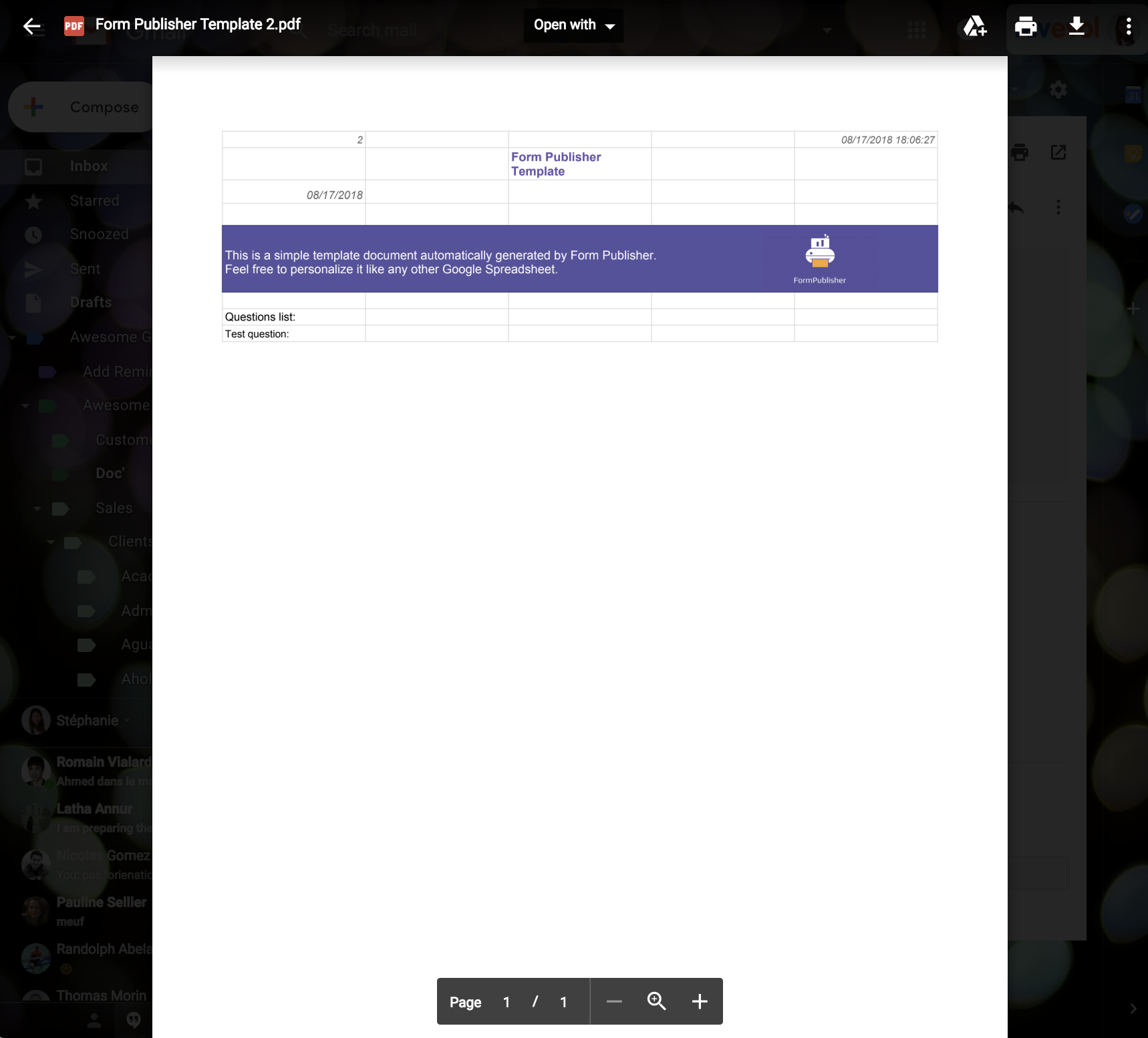1148x1038 pixels.
Task: Click the 'Questions list:' cell
Action: click(x=293, y=317)
